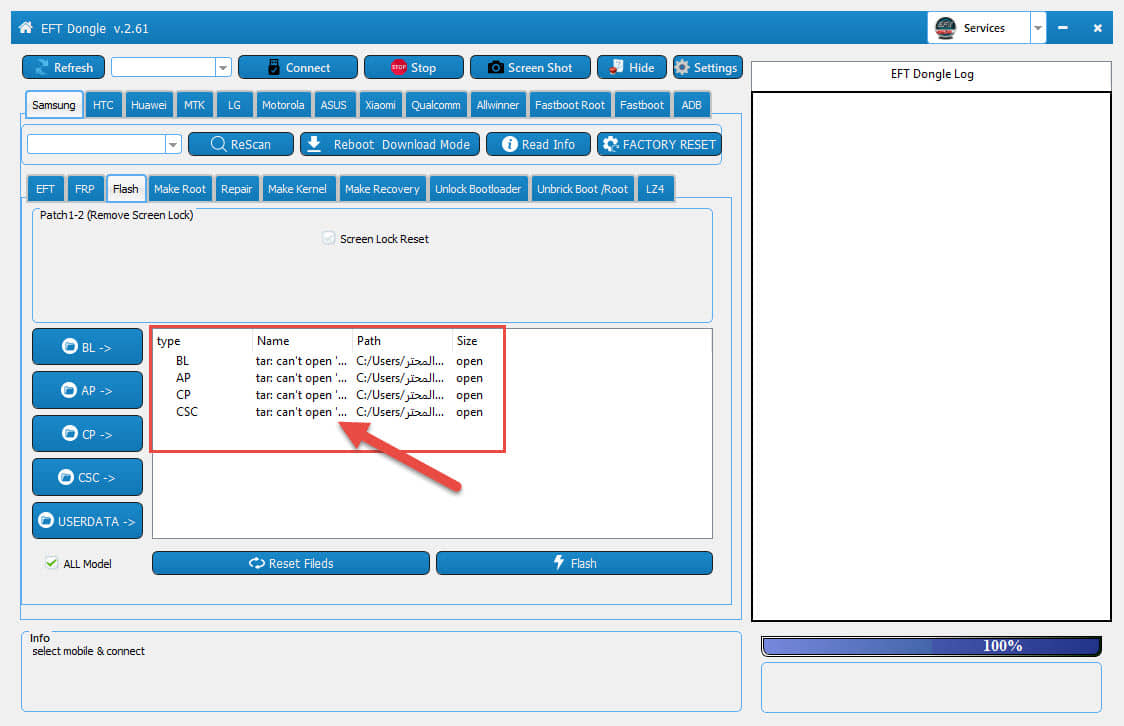
Task: Click the Path column header
Action: [x=402, y=341]
